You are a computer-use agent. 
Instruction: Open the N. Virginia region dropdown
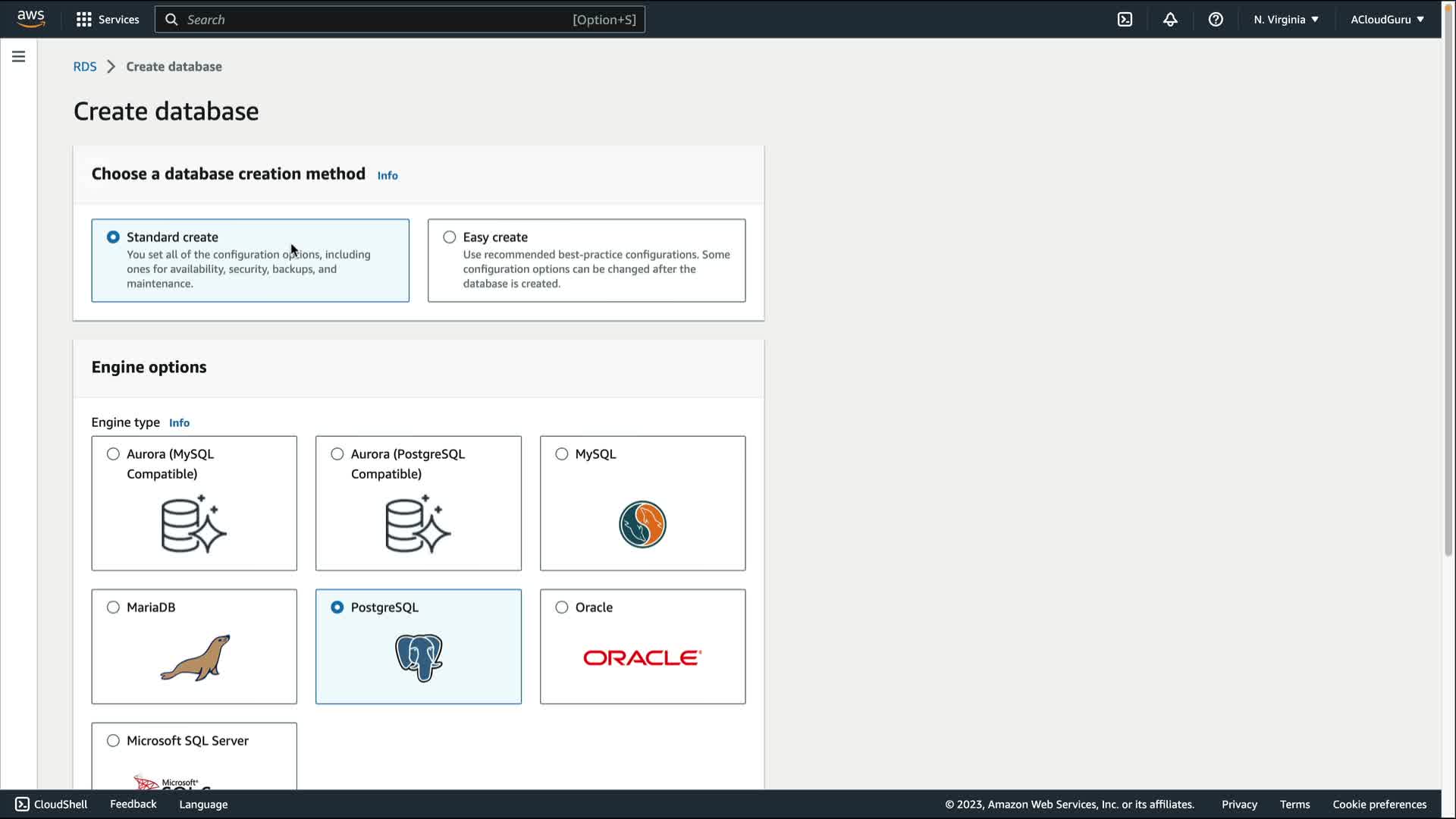click(1285, 20)
